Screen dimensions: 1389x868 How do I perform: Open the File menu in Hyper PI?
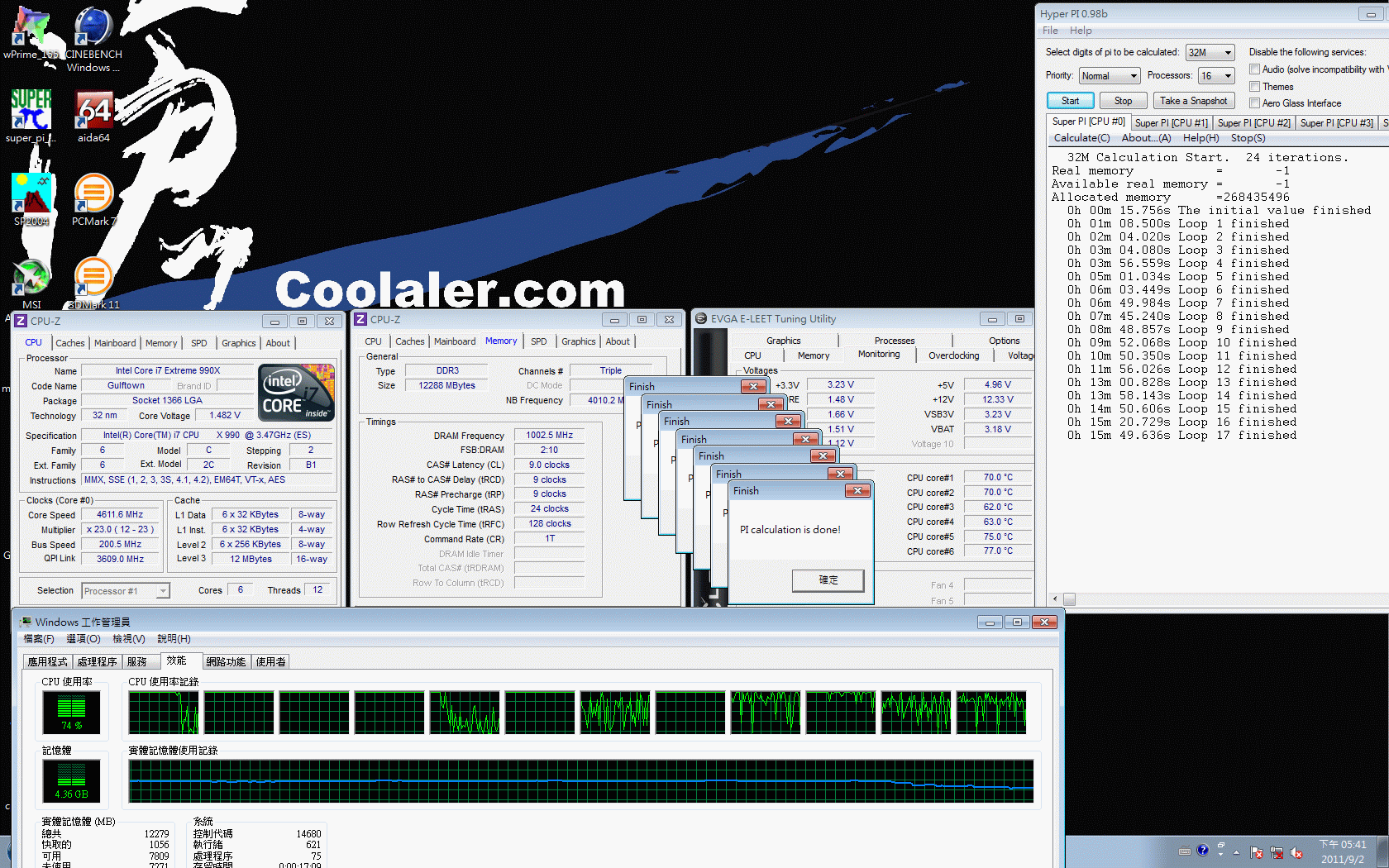pos(1050,31)
